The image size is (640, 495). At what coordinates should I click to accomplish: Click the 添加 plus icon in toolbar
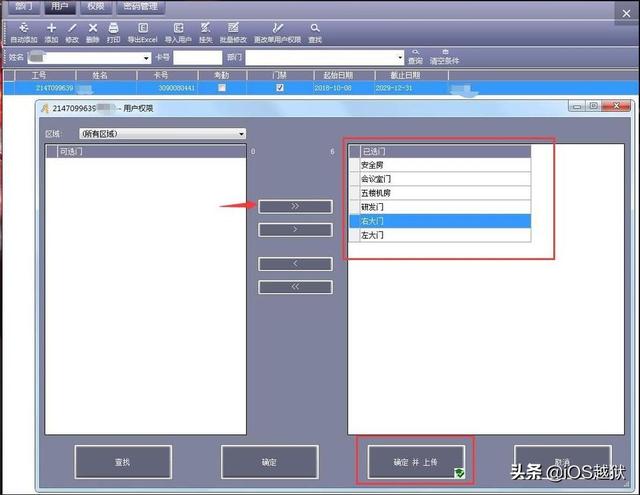(51, 28)
